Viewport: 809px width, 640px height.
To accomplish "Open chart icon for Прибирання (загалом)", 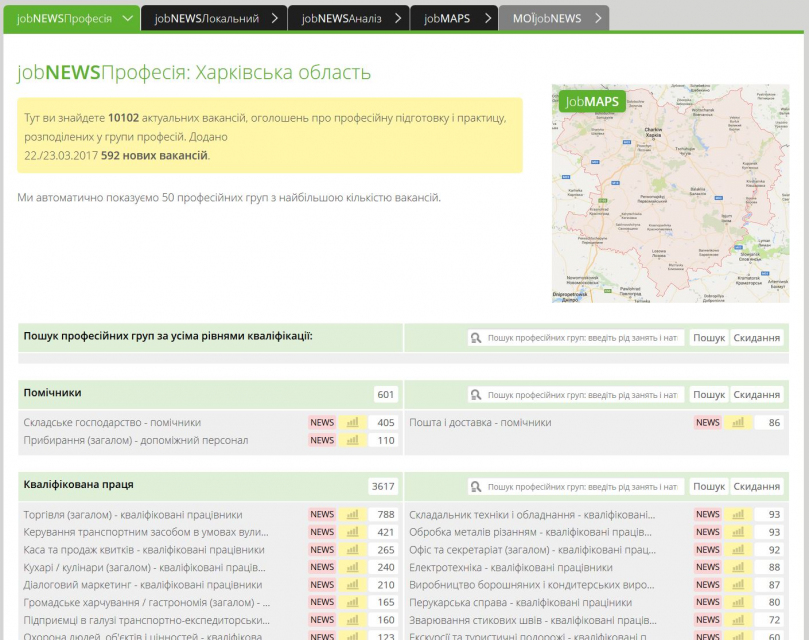I will pos(352,440).
